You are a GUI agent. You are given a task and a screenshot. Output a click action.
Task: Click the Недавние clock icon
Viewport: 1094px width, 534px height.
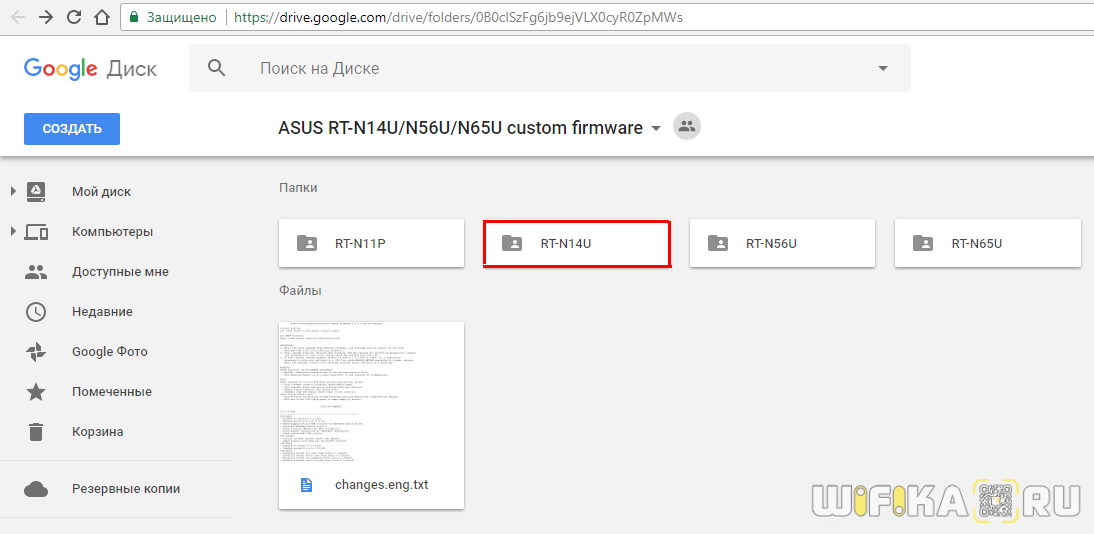36,311
